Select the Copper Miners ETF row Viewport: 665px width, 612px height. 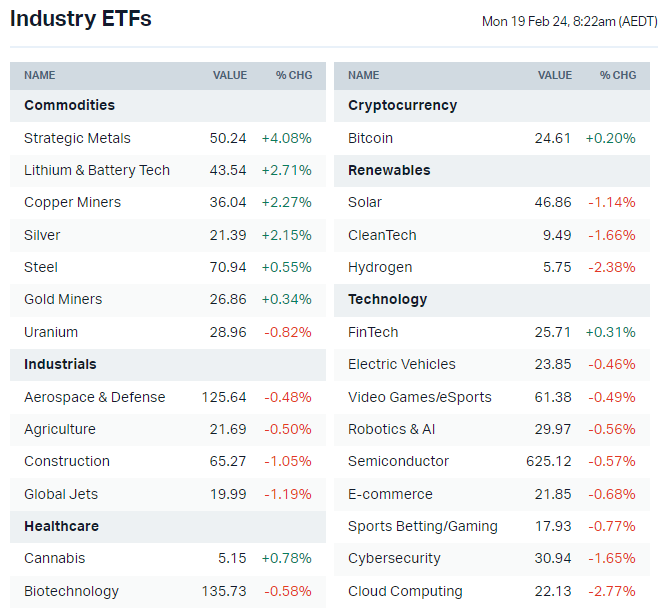pos(72,202)
